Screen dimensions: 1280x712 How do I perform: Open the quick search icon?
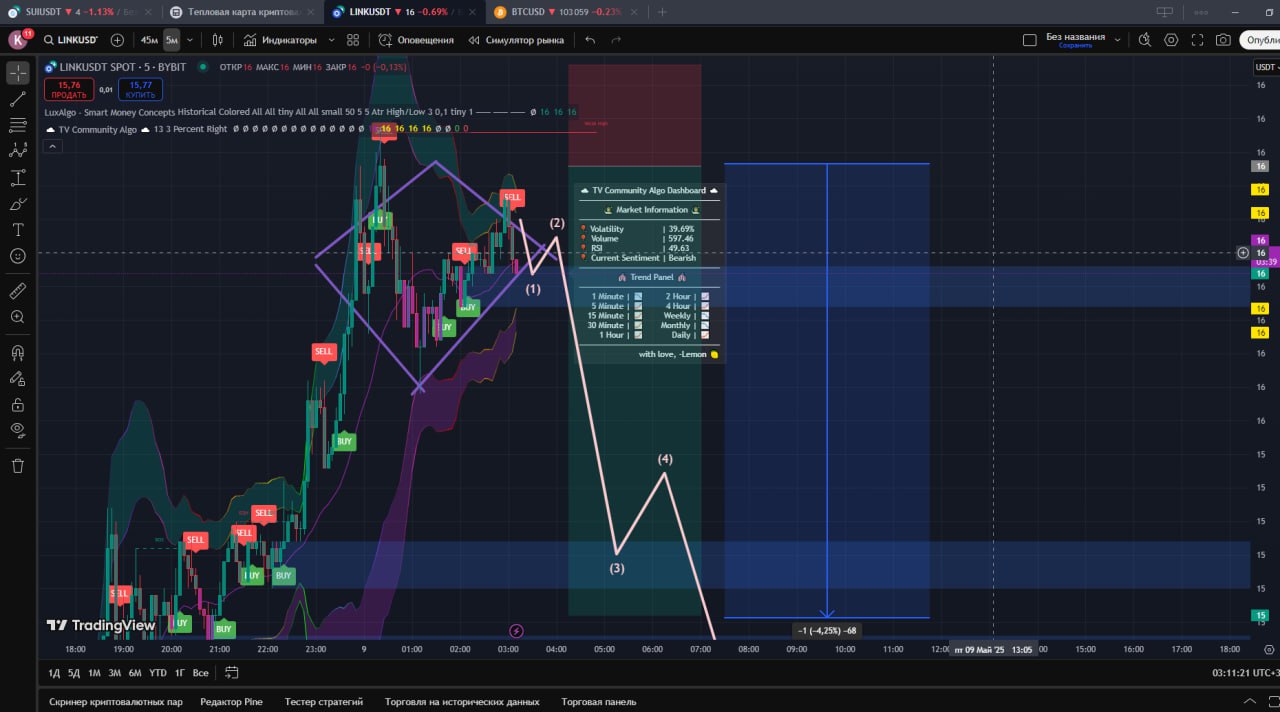(x=1145, y=40)
